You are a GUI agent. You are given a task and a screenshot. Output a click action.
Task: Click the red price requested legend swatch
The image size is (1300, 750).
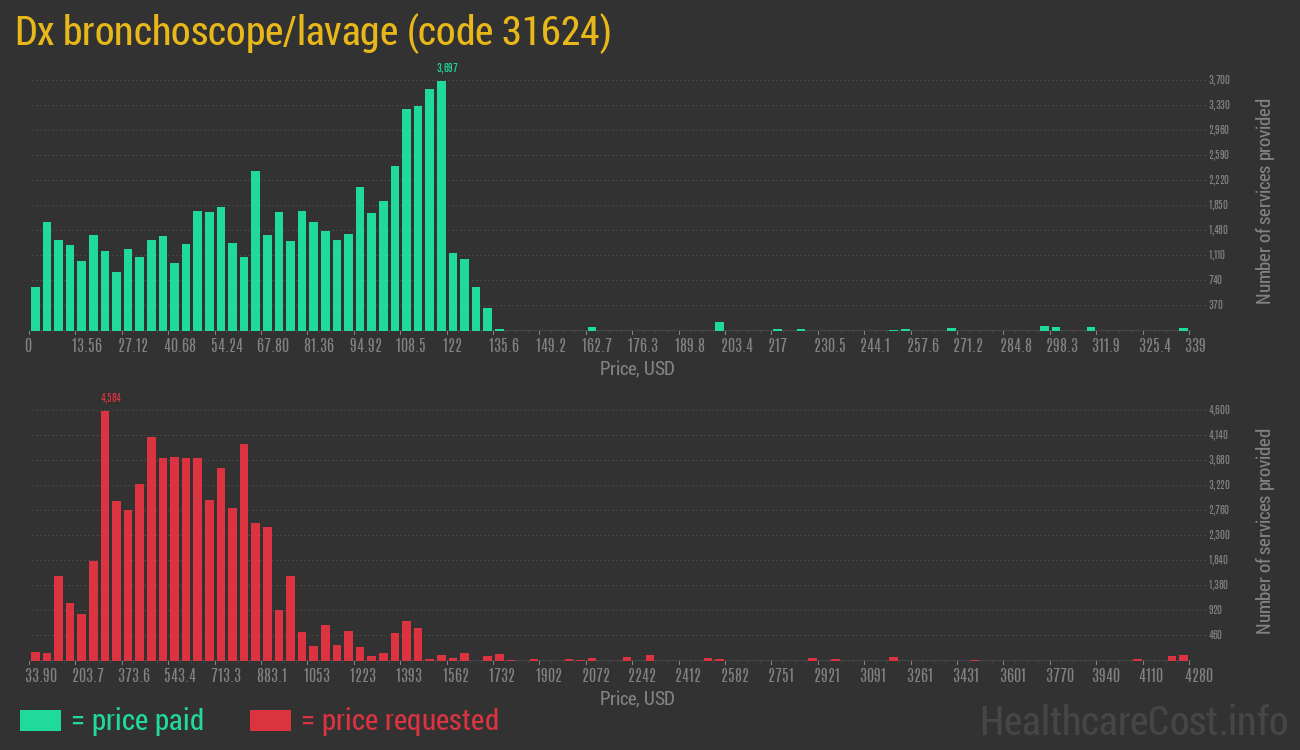(x=270, y=720)
